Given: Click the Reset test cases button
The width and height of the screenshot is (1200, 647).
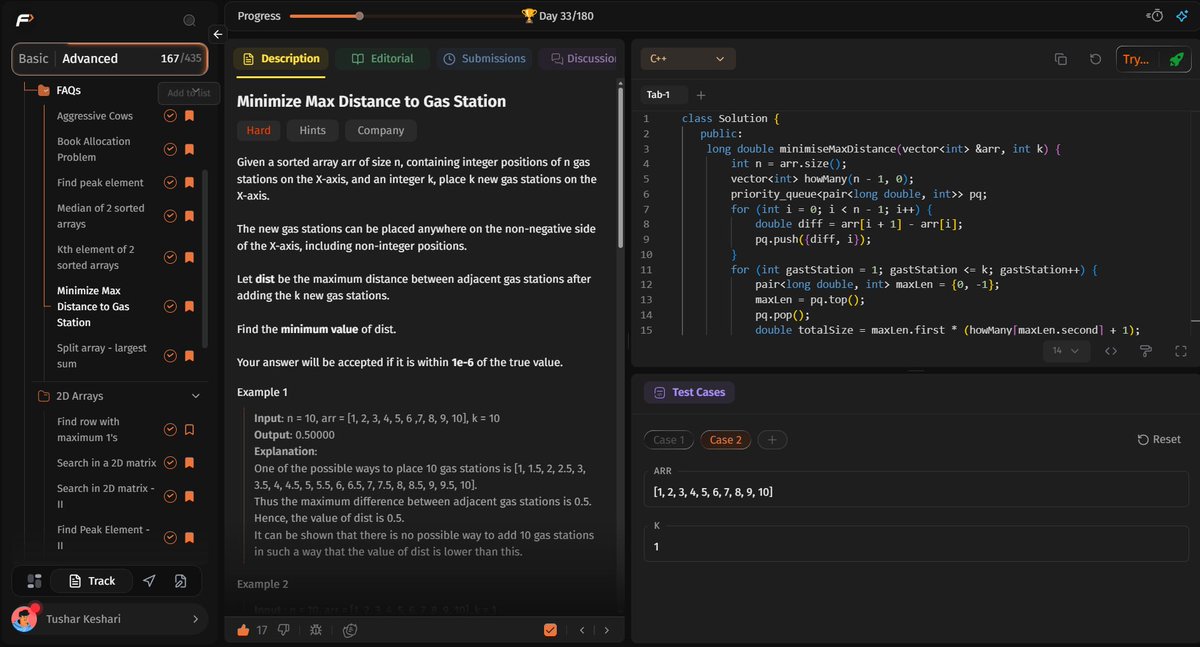Looking at the screenshot, I should [1160, 440].
